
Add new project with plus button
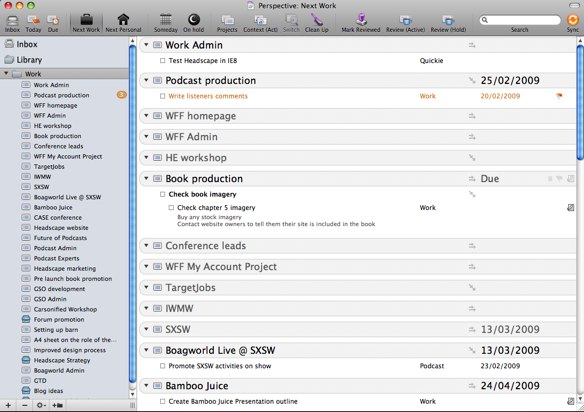click(8, 405)
